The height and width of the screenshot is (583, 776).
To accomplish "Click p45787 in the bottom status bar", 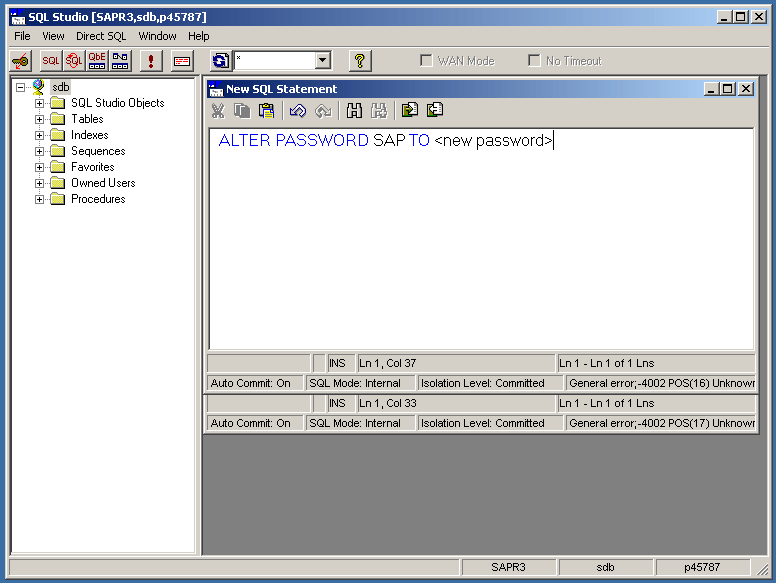I will pos(702,567).
